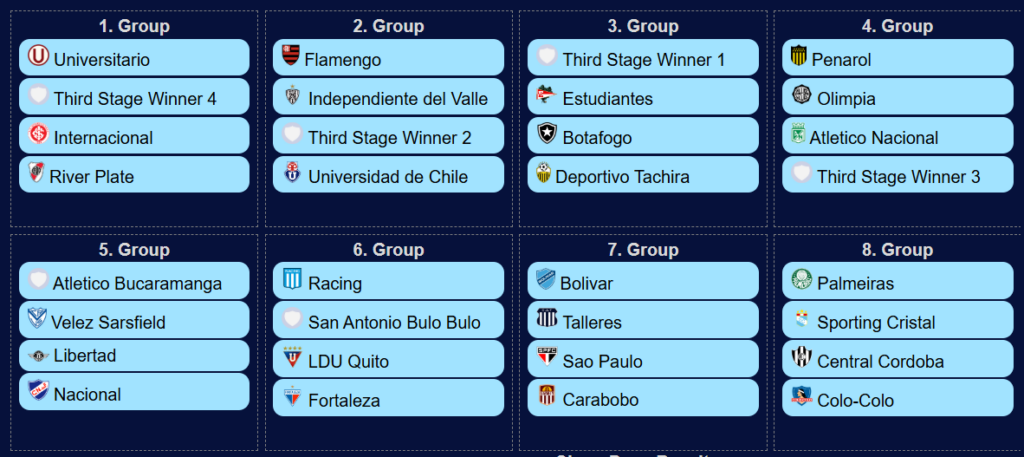Screen dimensions: 1024x457
Task: Click the Palmeiras club crest icon
Action: [x=801, y=282]
